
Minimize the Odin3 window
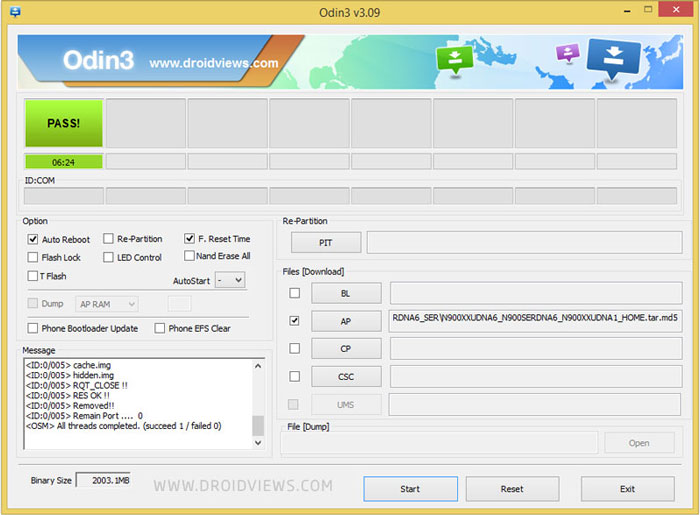(627, 11)
